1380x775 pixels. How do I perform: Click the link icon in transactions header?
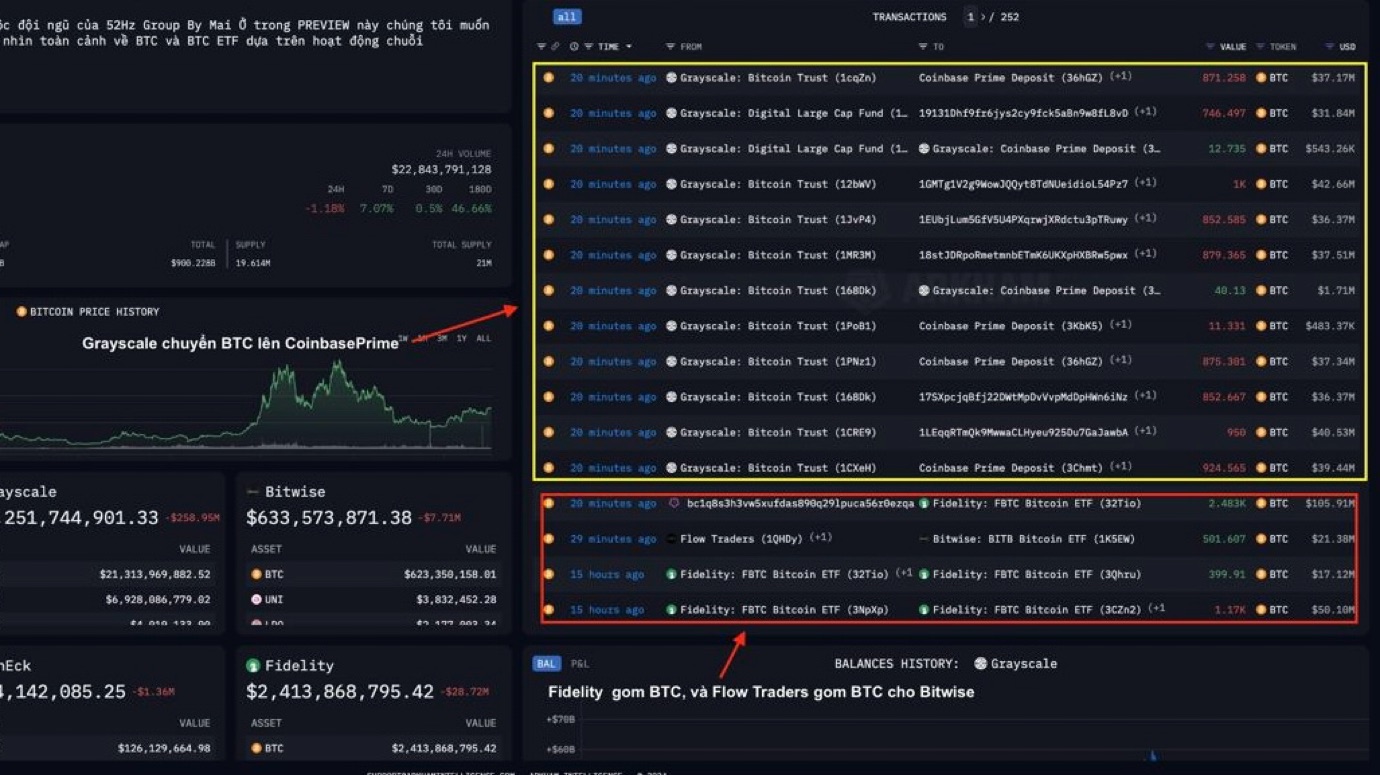[555, 47]
